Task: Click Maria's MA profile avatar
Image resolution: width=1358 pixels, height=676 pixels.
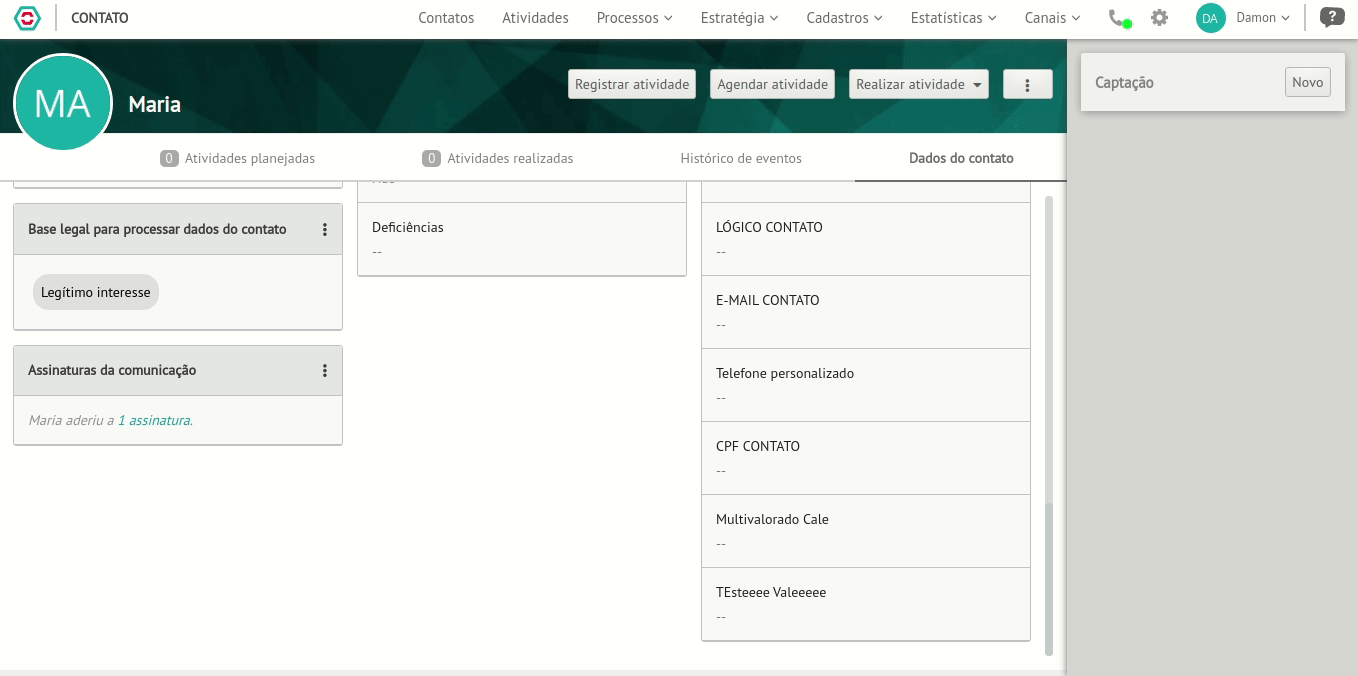Action: pos(62,103)
